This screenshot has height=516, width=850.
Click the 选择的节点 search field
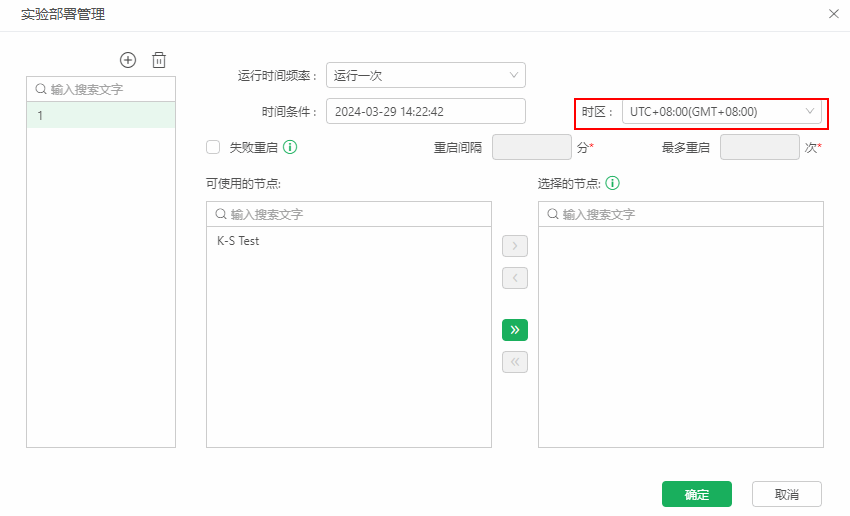point(687,214)
